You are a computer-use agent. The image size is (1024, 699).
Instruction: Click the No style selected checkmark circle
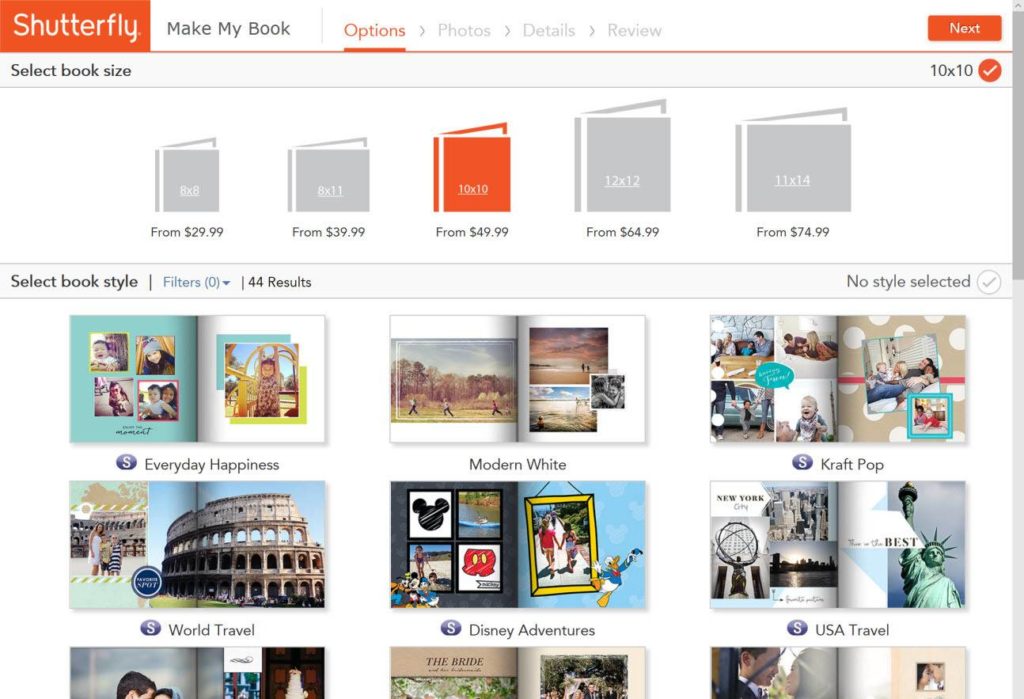989,282
